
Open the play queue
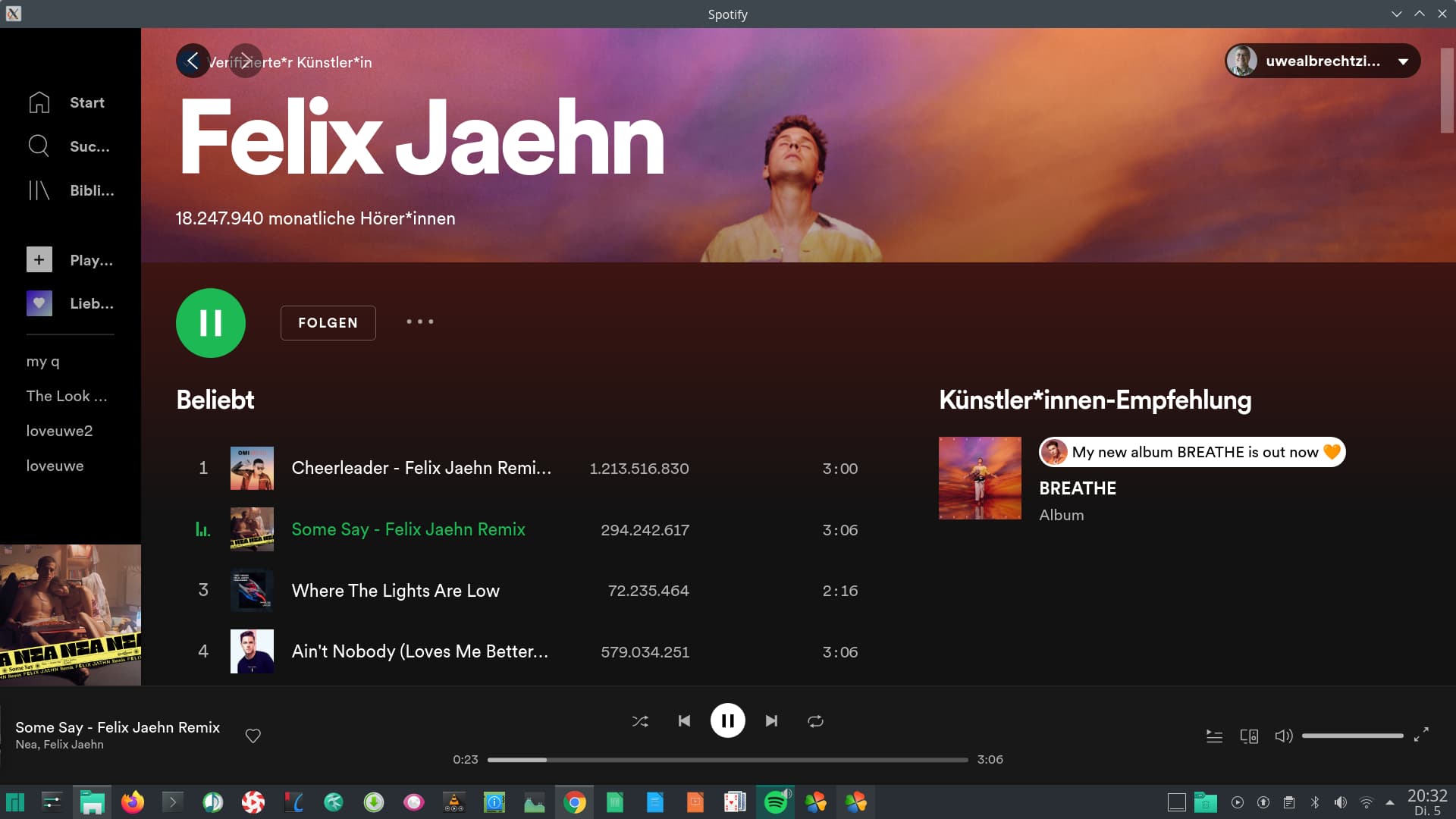[1214, 736]
